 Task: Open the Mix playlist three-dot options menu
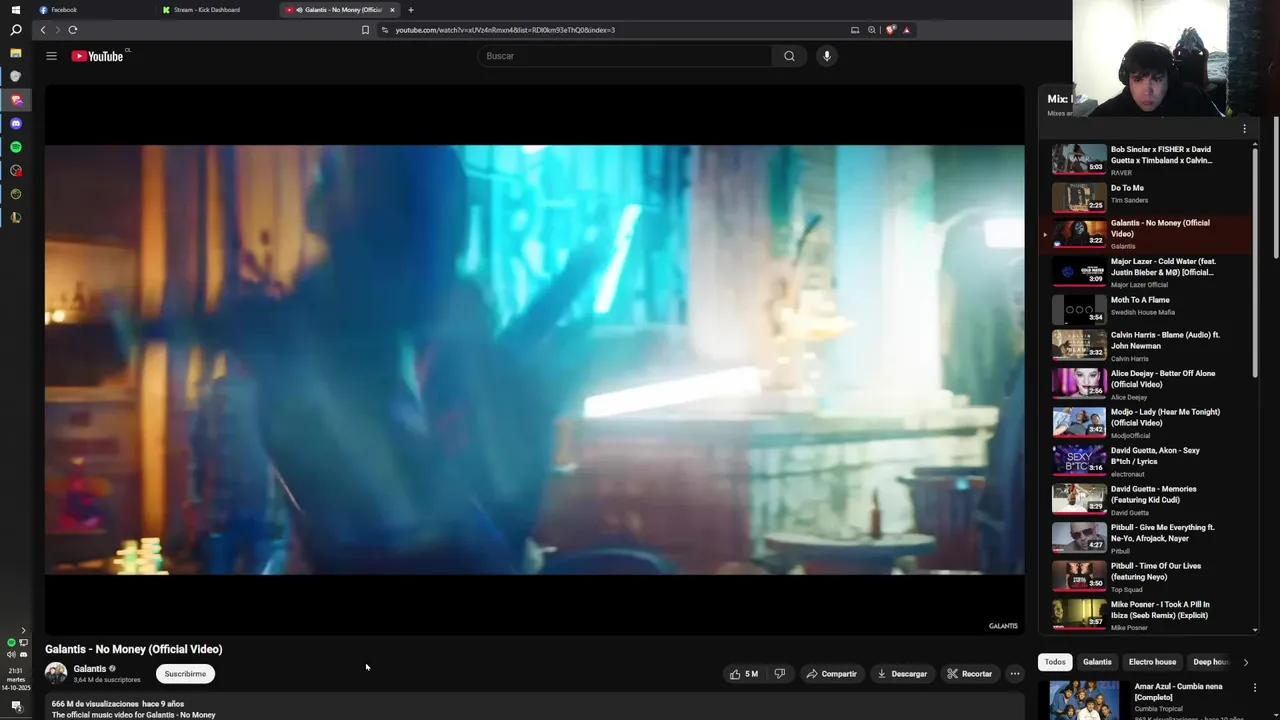point(1244,128)
